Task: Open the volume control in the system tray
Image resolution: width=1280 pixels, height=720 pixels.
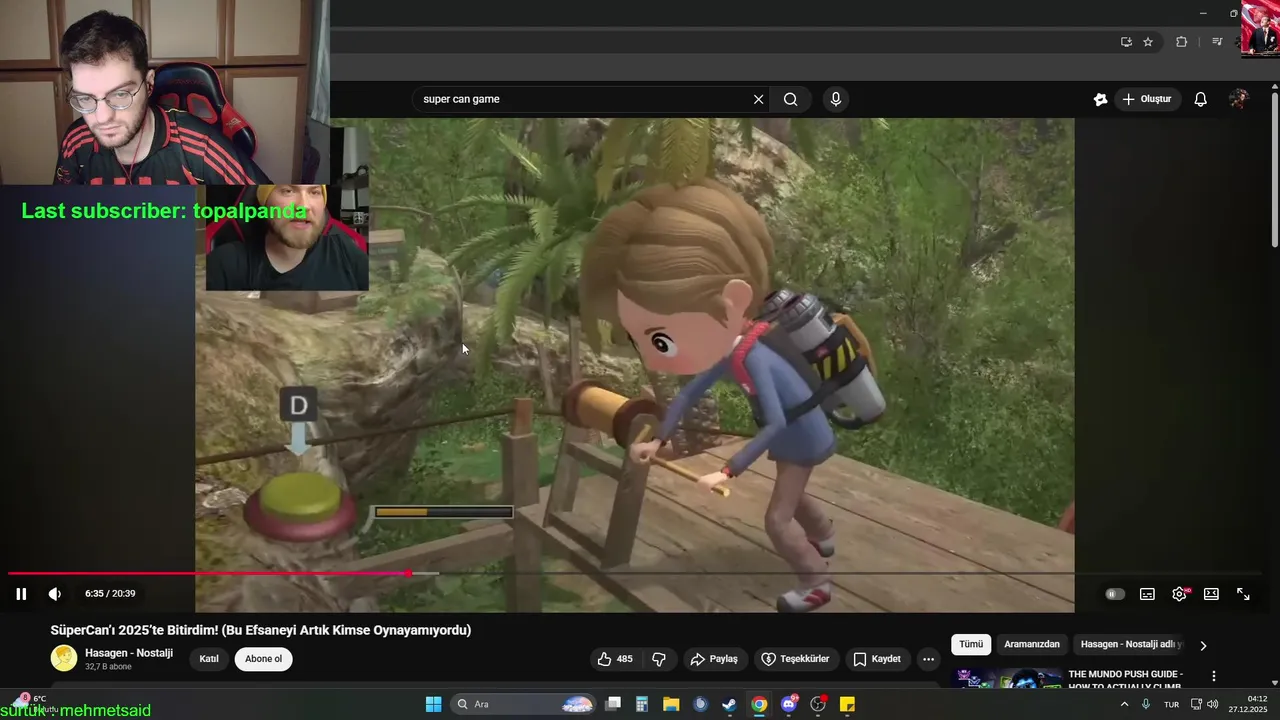Action: coord(1212,704)
